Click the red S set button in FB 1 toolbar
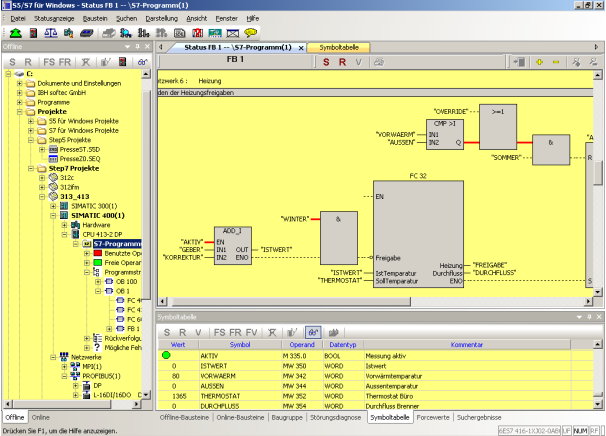 [326, 62]
